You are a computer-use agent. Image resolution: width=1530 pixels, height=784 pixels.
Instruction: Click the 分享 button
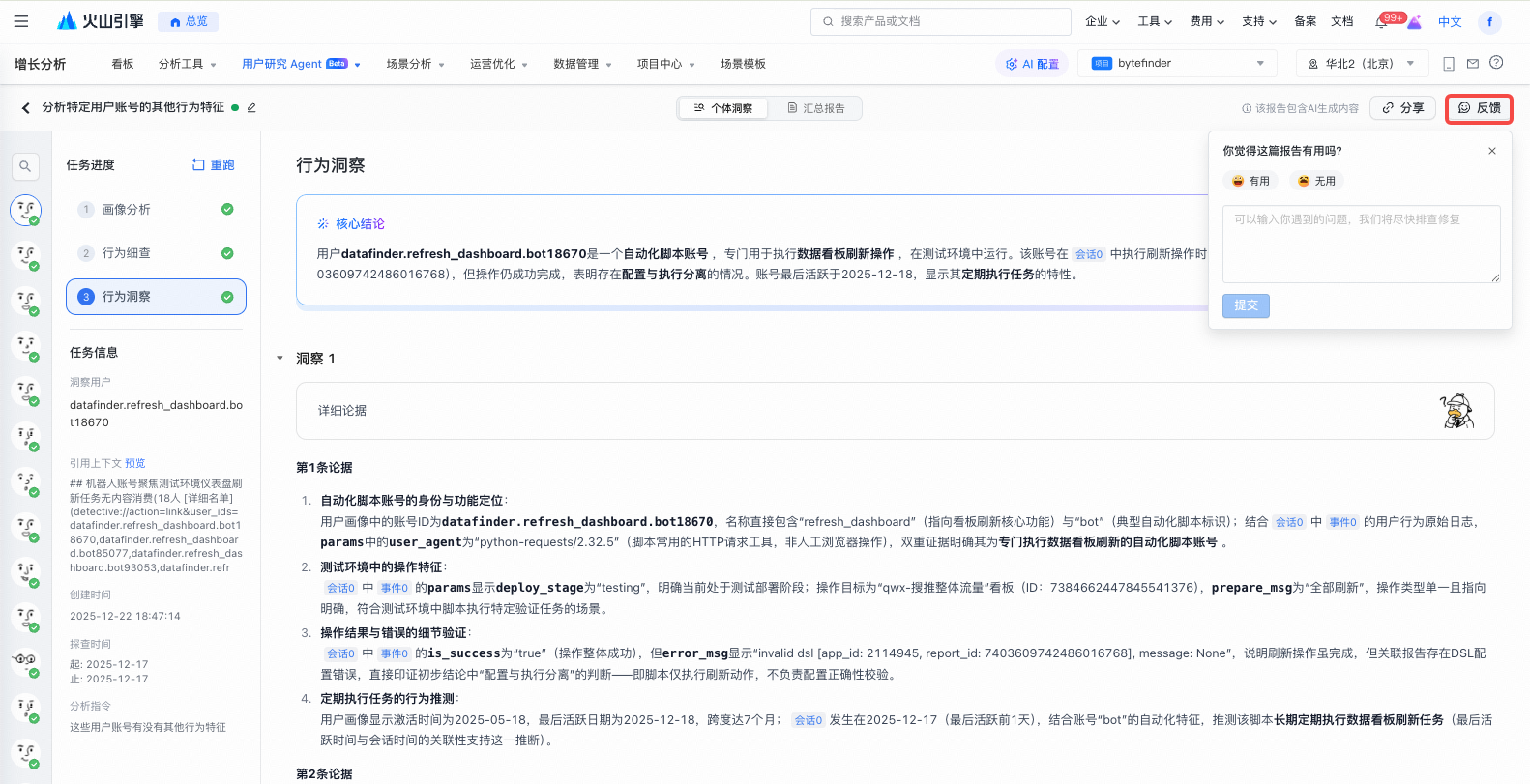coord(1402,108)
